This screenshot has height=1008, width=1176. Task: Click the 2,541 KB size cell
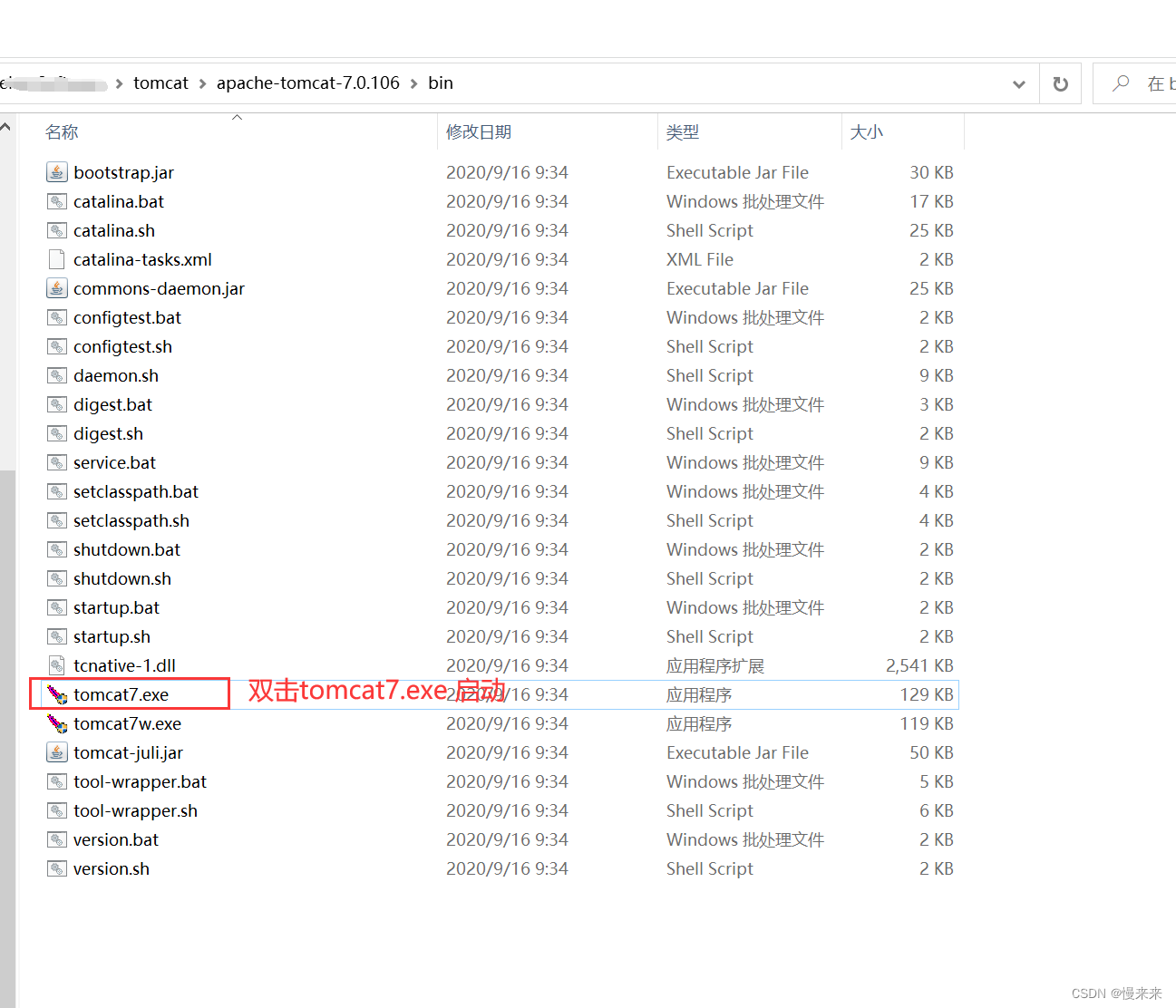pyautogui.click(x=919, y=665)
